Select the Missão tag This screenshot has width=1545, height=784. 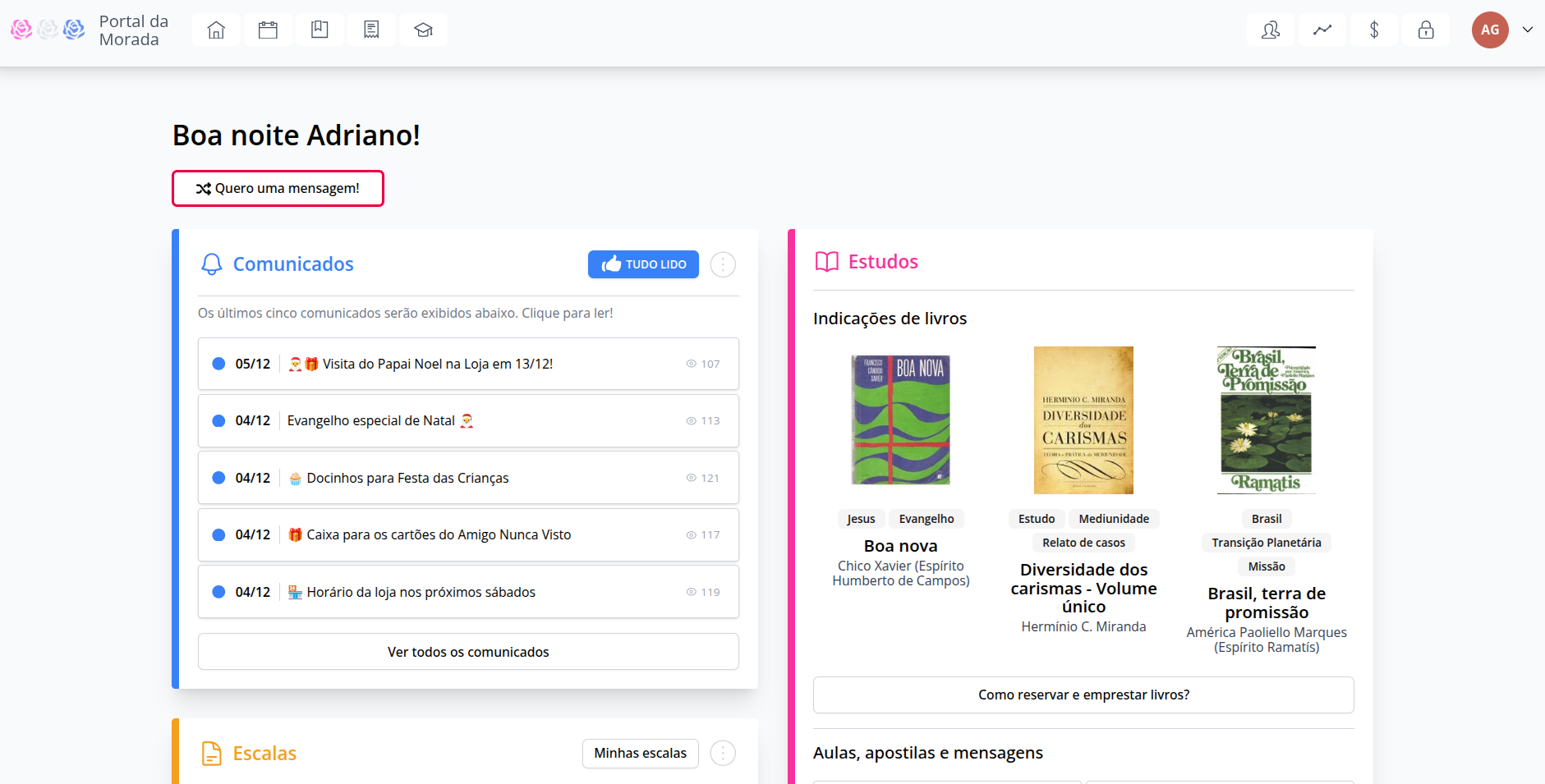[x=1267, y=566]
